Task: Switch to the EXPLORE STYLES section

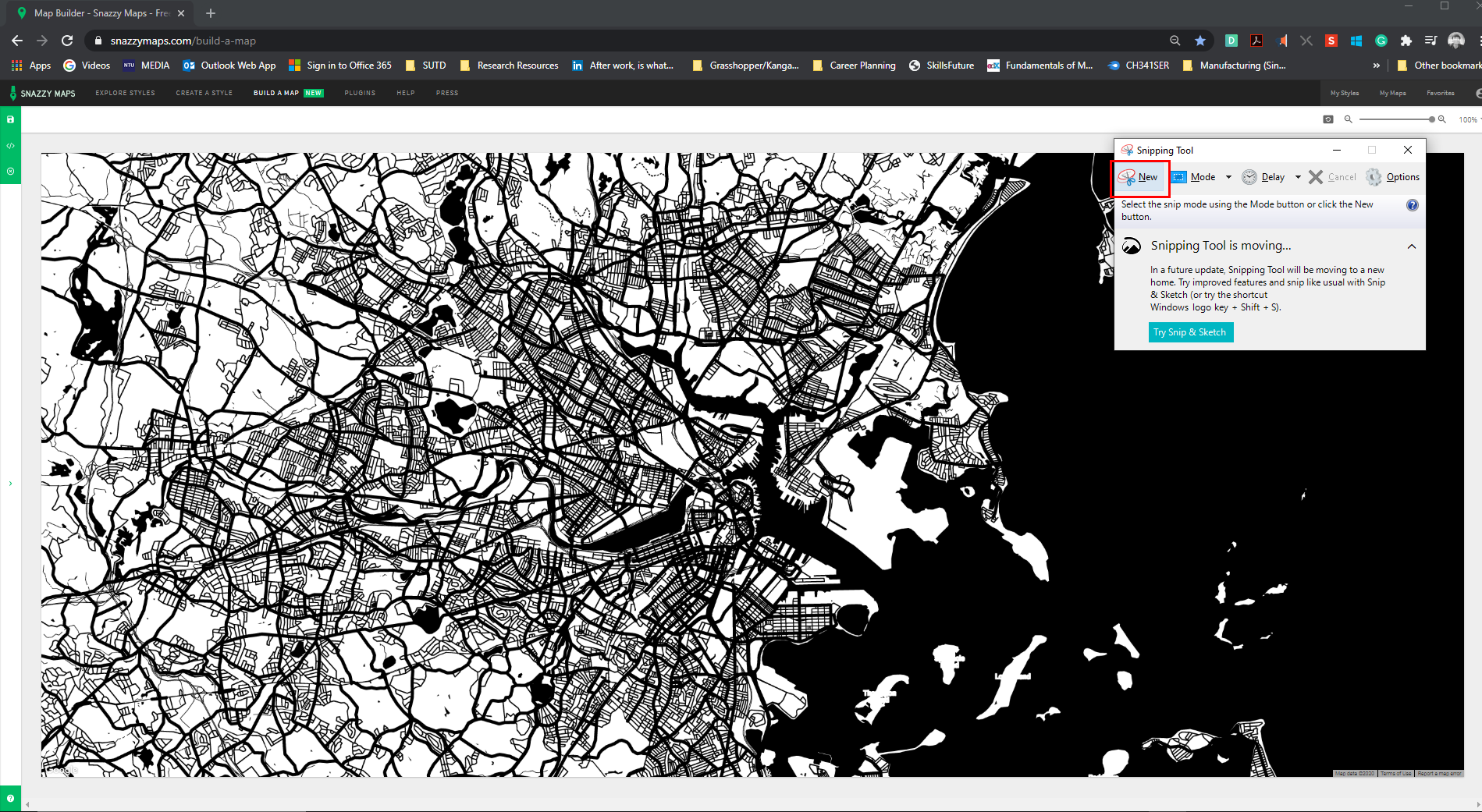Action: 124,93
